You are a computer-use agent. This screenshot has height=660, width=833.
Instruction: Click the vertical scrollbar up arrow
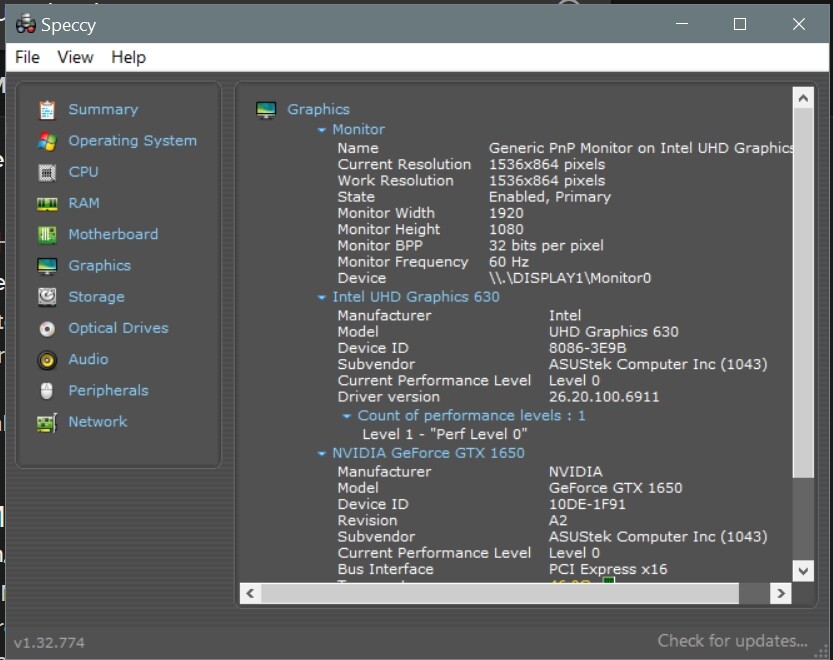click(x=803, y=98)
